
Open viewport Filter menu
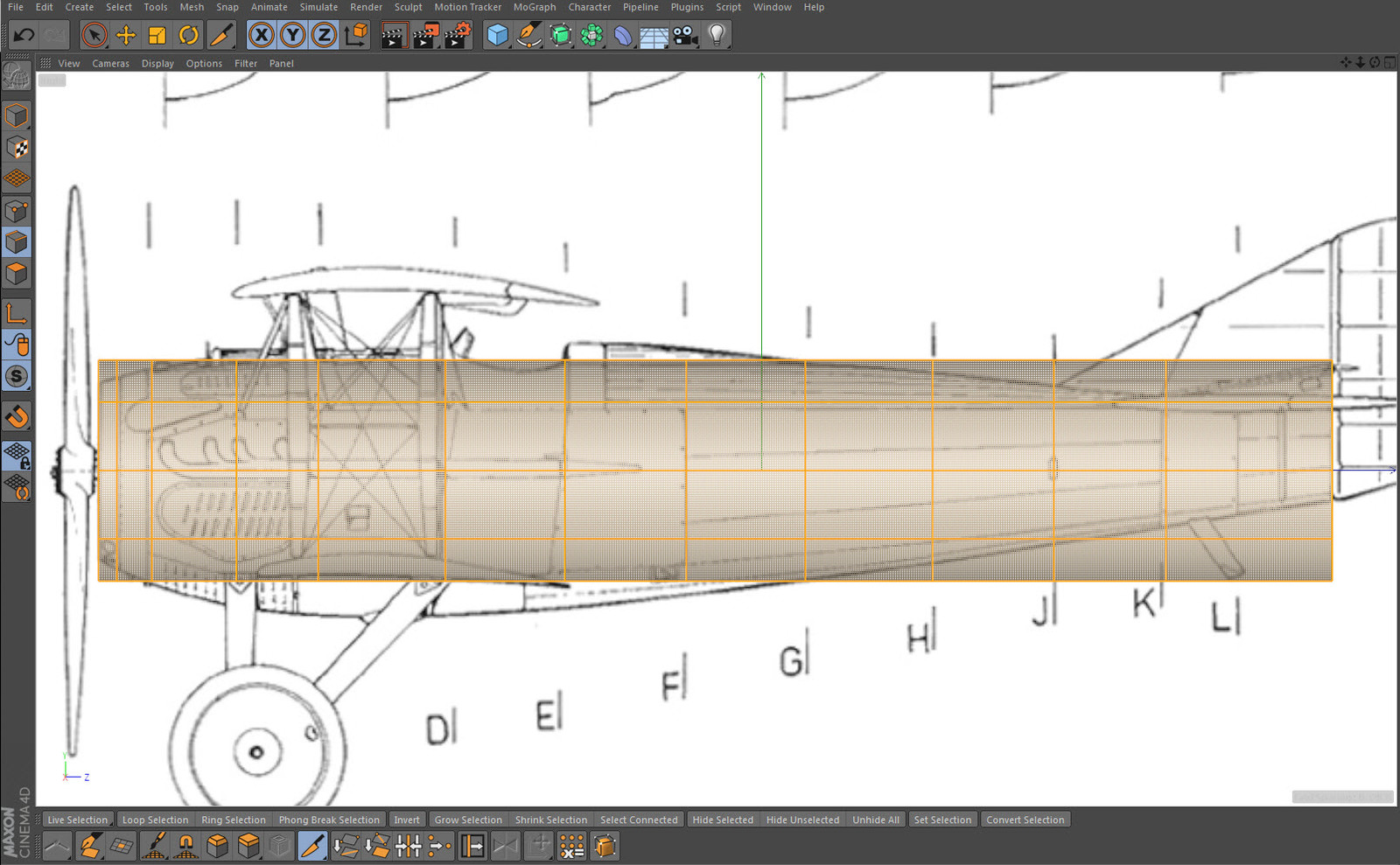pyautogui.click(x=246, y=64)
